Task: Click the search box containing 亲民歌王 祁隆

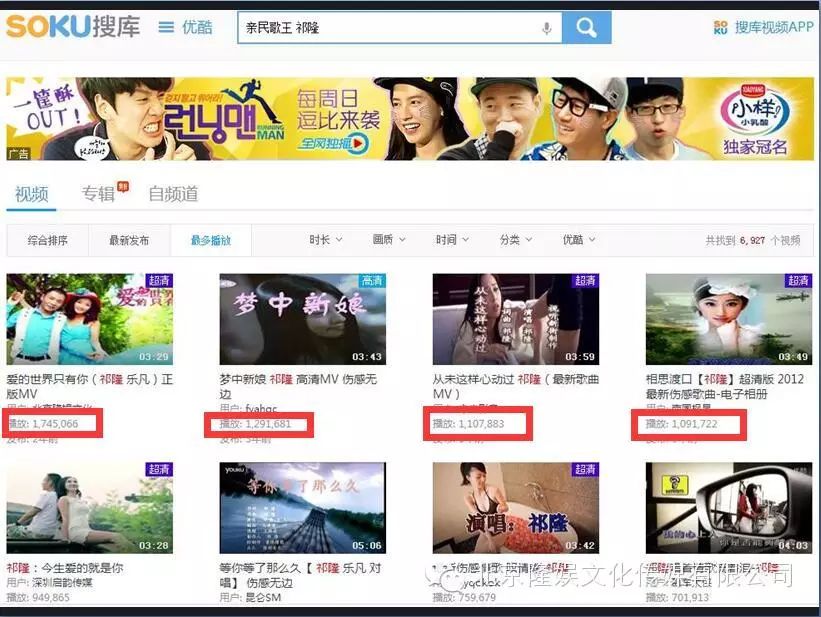Action: point(400,28)
